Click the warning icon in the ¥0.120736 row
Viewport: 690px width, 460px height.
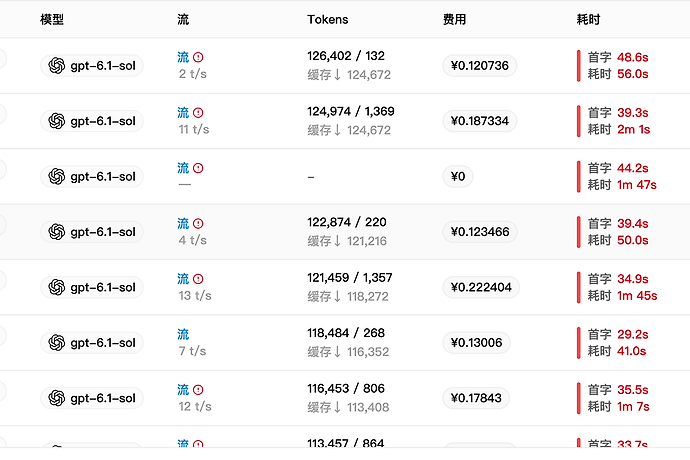[x=198, y=57]
